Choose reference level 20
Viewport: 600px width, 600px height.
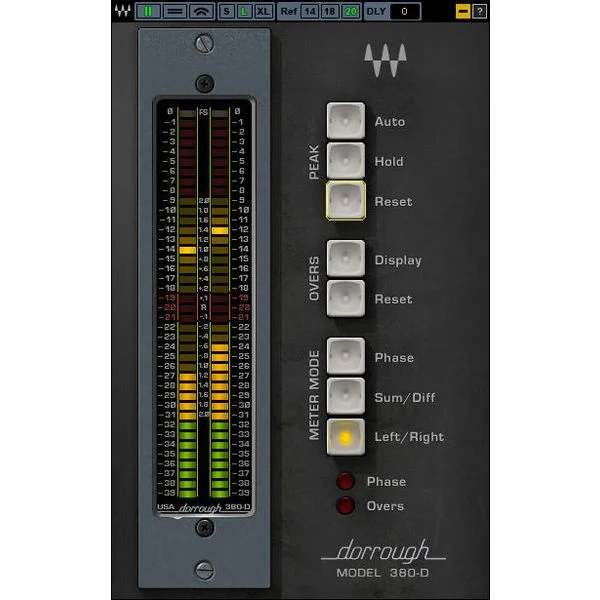coord(351,11)
